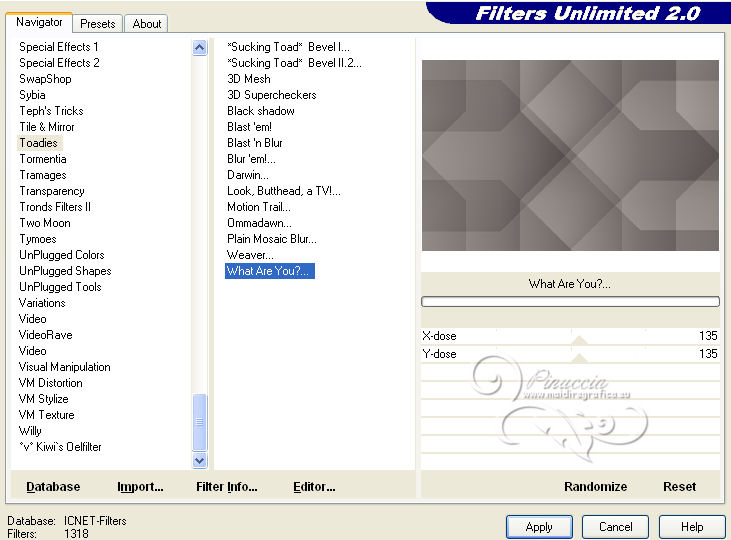Select the Navigator tab

(39, 22)
